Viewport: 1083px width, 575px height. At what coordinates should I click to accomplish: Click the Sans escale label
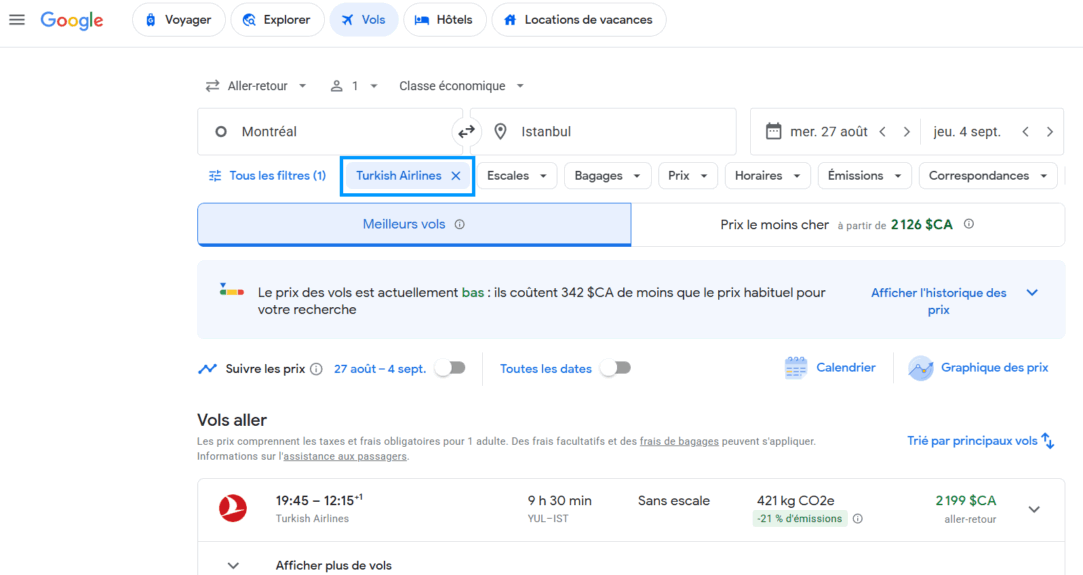(673, 501)
